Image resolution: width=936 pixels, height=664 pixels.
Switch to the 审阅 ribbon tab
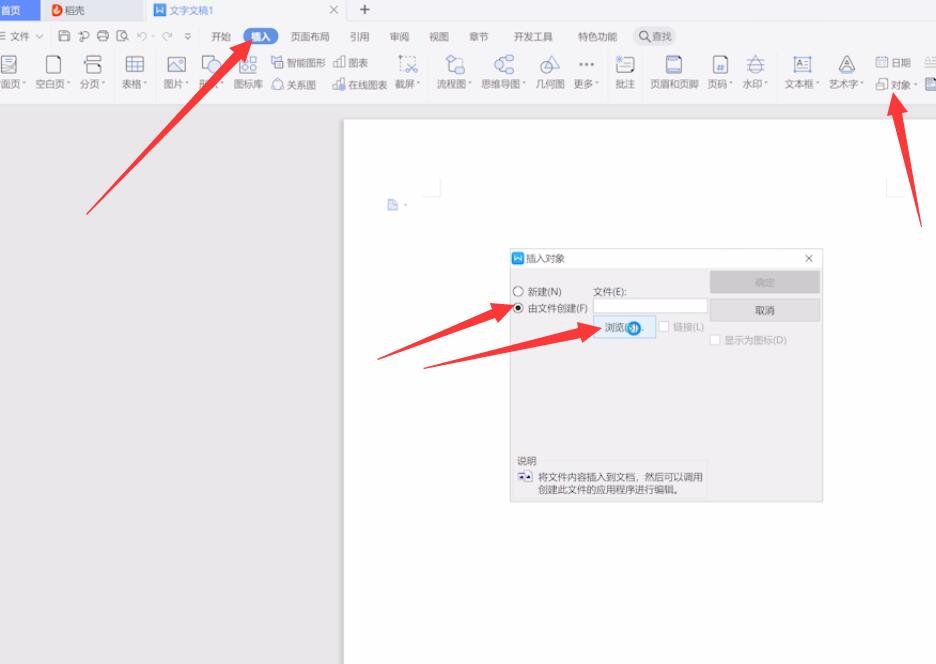tap(399, 36)
